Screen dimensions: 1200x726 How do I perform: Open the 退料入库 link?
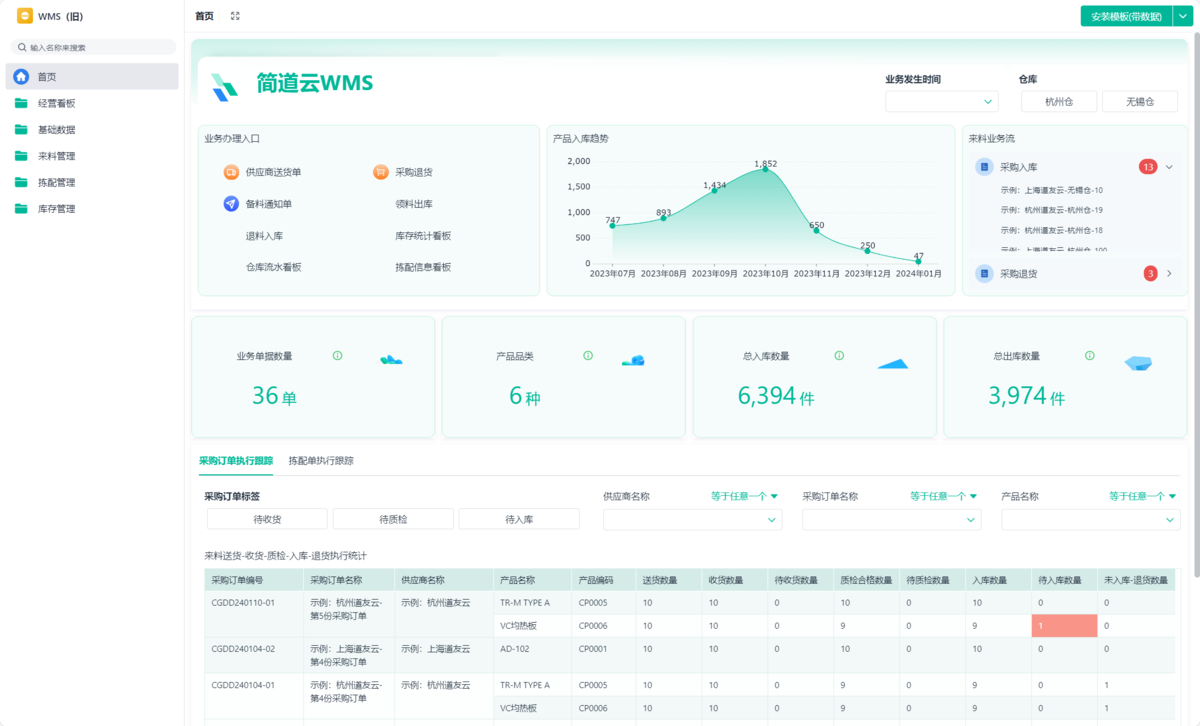[264, 236]
